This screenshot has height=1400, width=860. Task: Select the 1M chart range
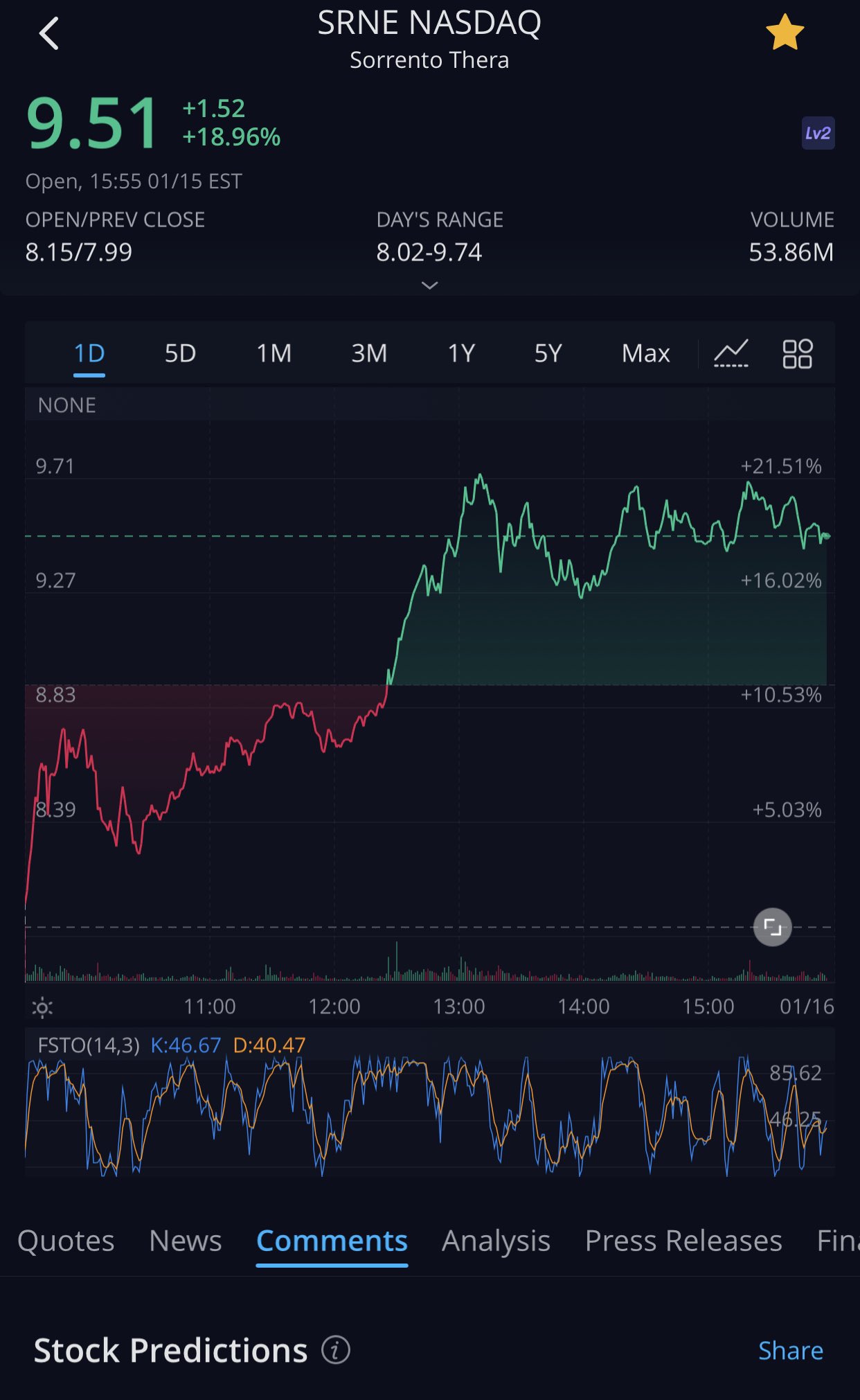[274, 353]
